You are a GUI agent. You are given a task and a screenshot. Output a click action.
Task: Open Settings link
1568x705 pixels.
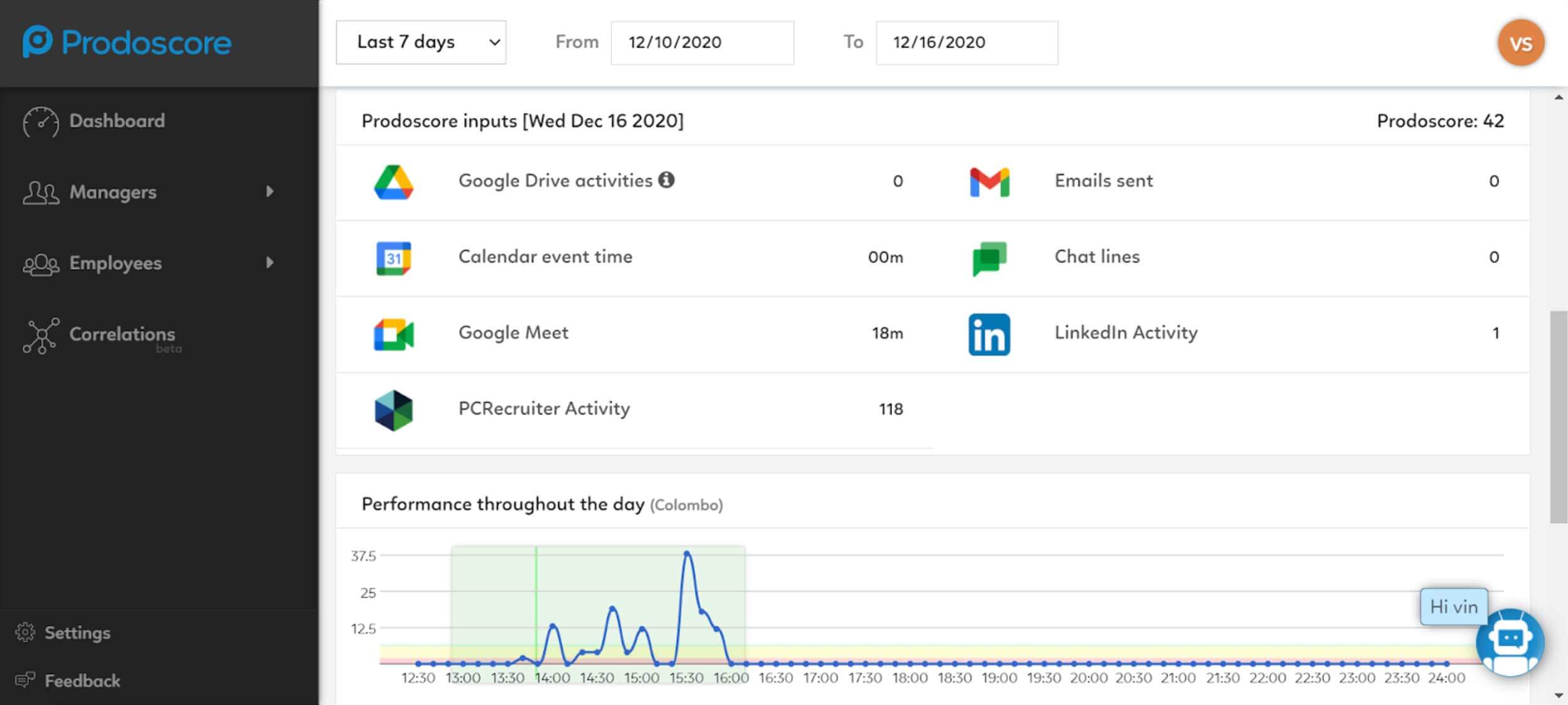pyautogui.click(x=77, y=632)
